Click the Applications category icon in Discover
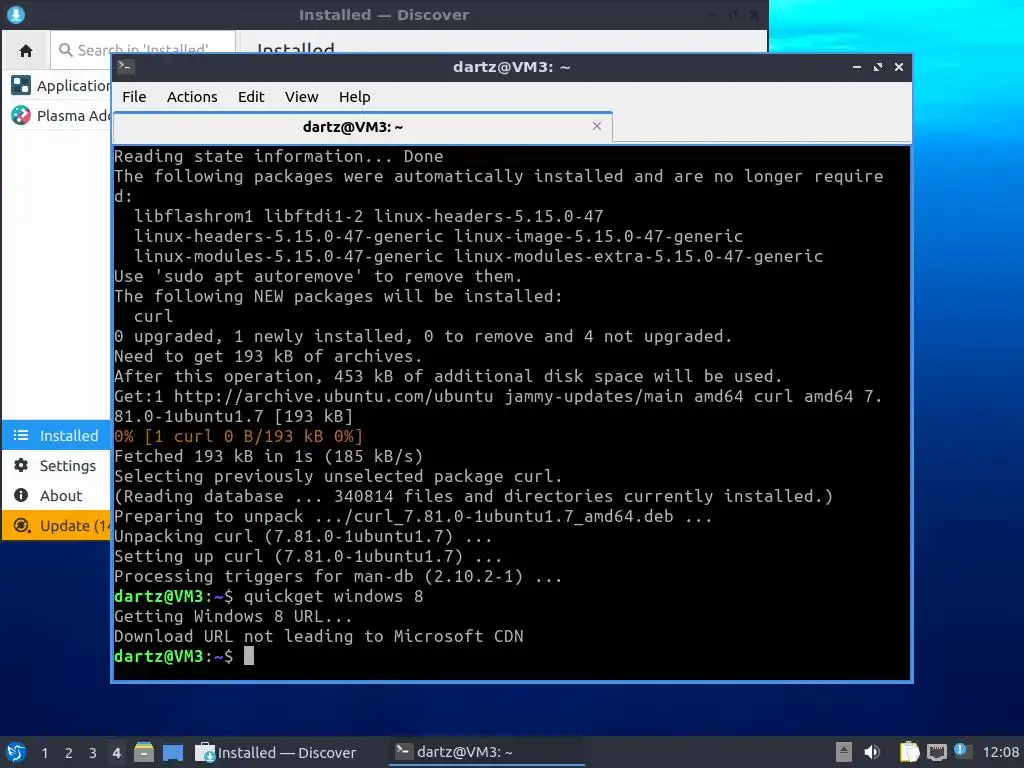 [x=21, y=86]
